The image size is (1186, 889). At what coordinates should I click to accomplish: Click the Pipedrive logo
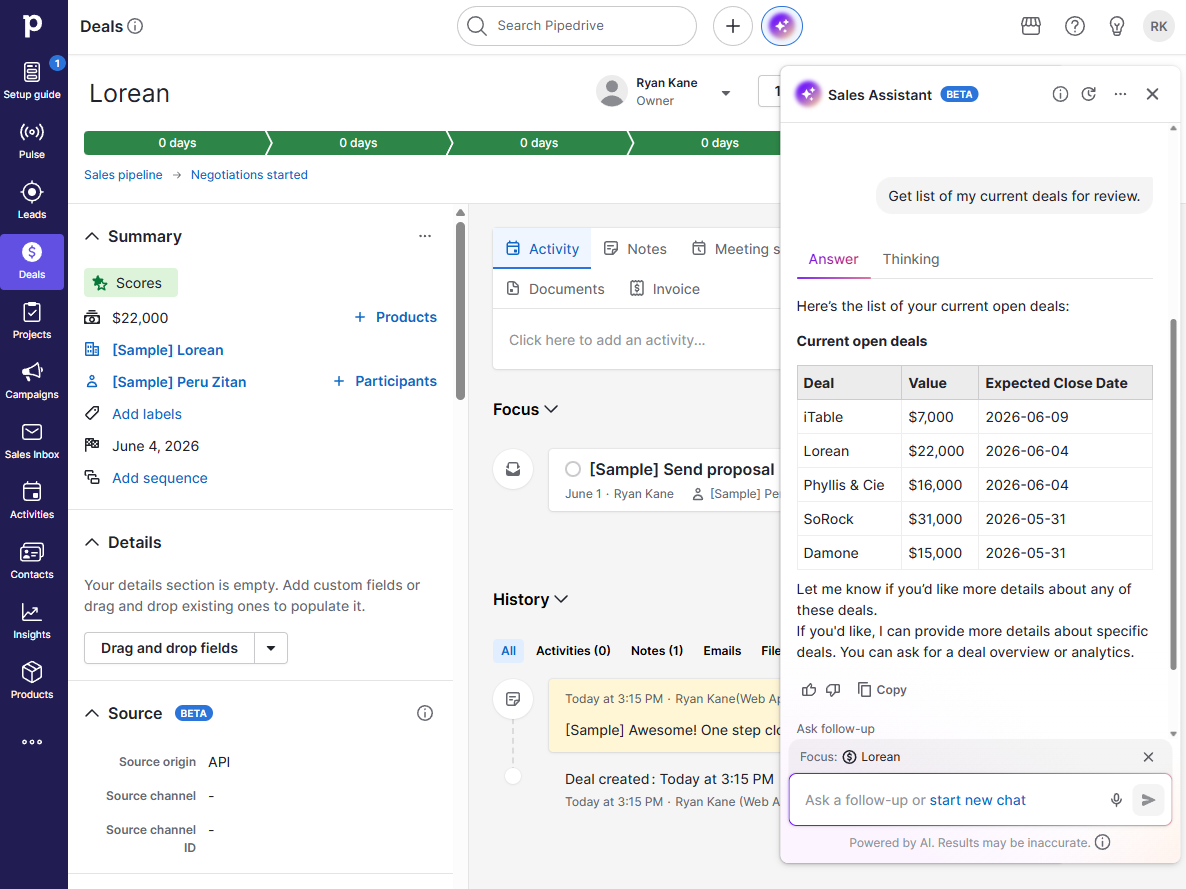(32, 26)
